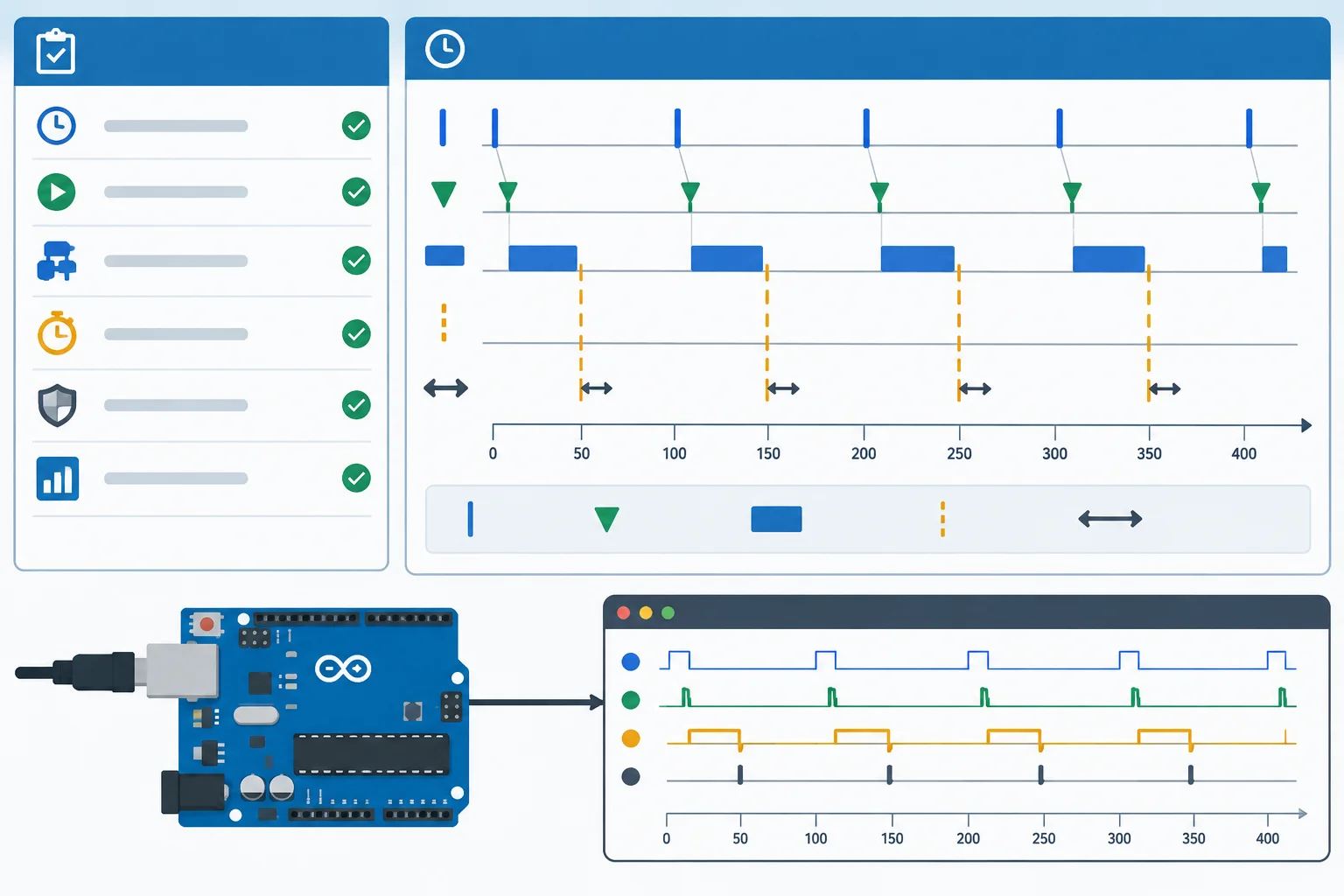Toggle the checkmark in the orange stopwatch row
This screenshot has width=1344, height=896.
pos(356,333)
